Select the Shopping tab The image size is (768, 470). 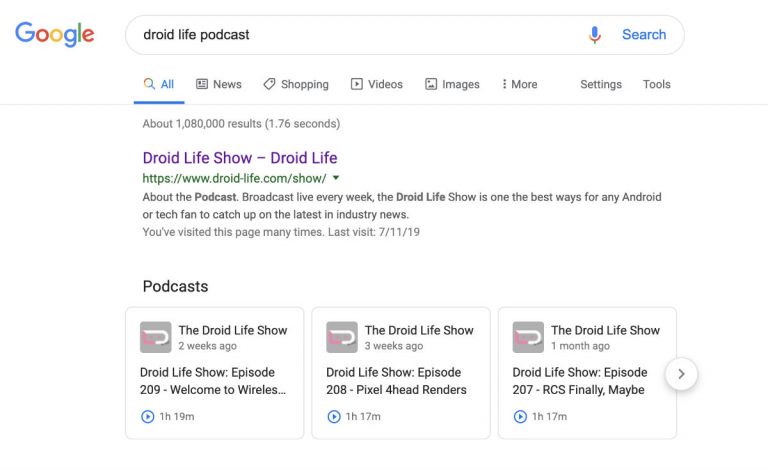tap(296, 85)
